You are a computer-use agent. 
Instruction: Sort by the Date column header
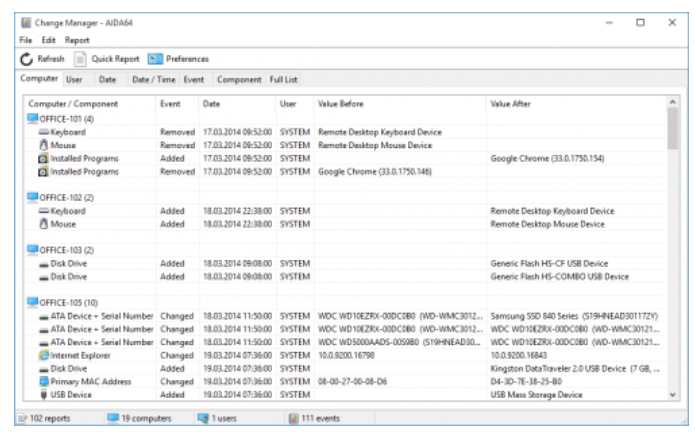[x=237, y=104]
